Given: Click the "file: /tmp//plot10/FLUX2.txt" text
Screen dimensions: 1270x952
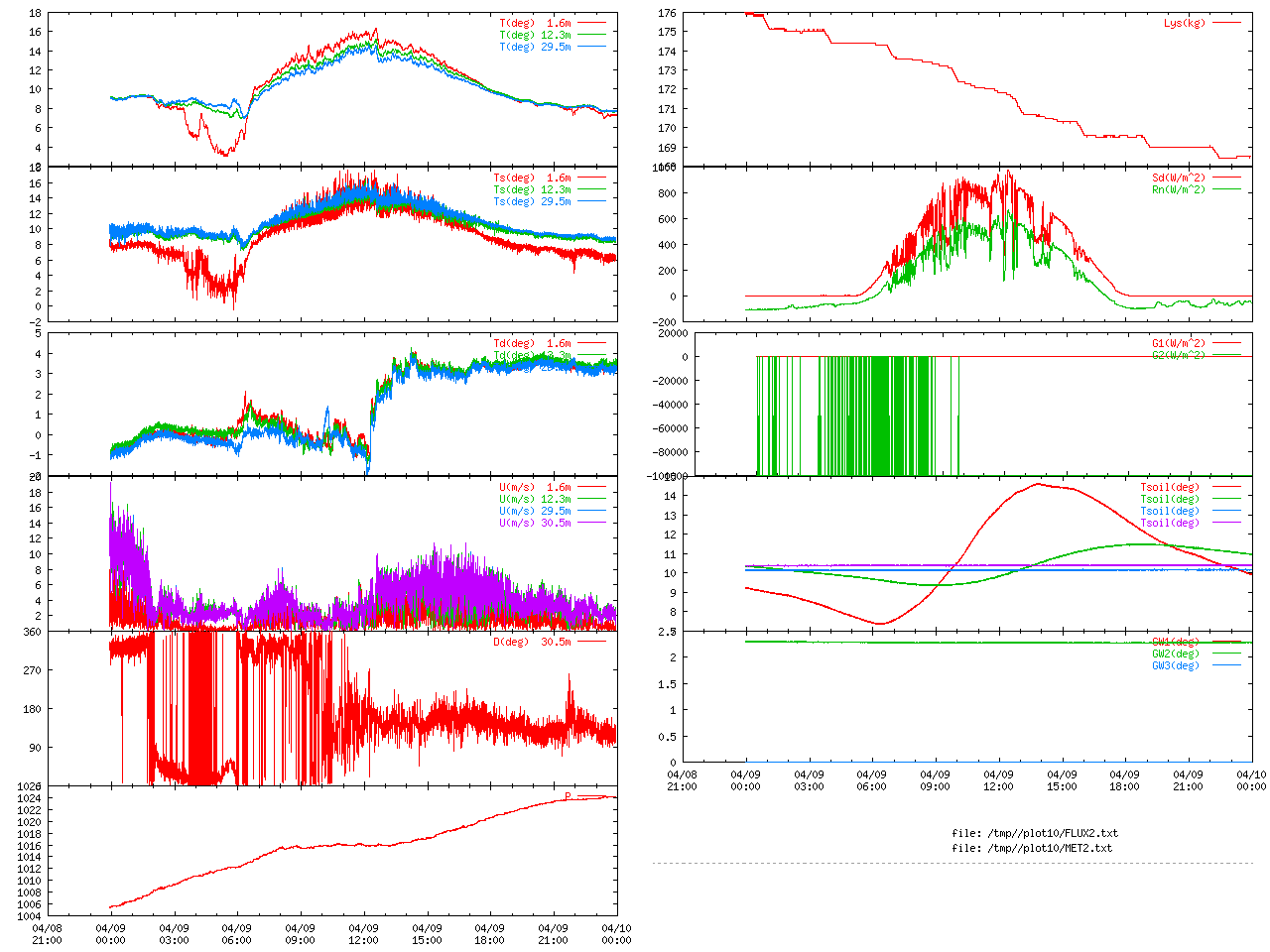Looking at the screenshot, I should click(x=1035, y=834).
